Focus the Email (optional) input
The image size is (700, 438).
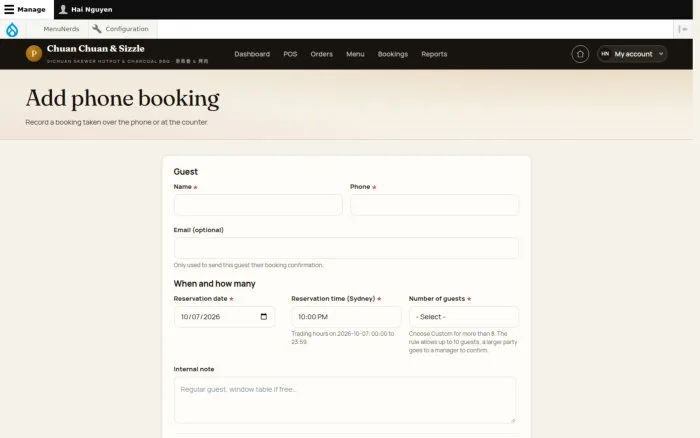pos(346,248)
